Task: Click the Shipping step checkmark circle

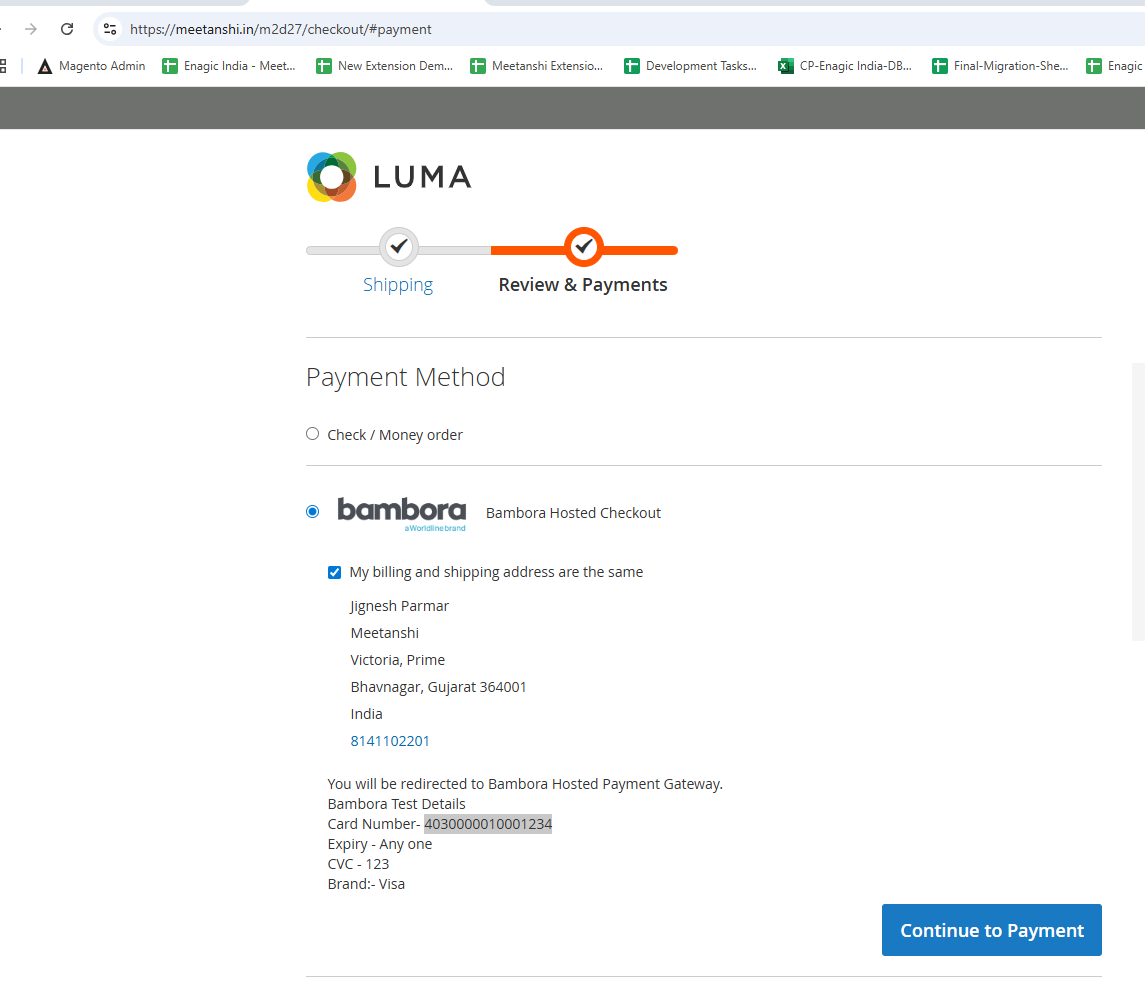Action: tap(399, 248)
